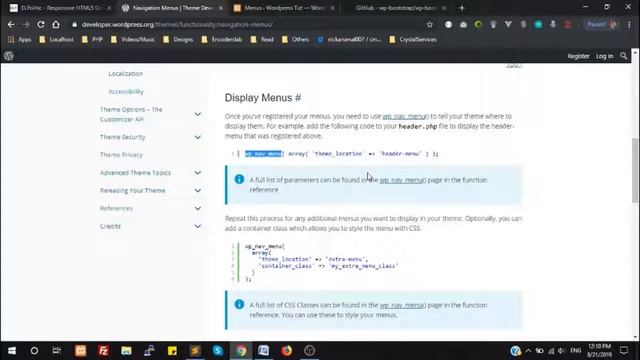The width and height of the screenshot is (640, 360).
Task: Switch to GitHub wp-bootstrap tab
Action: [x=396, y=8]
